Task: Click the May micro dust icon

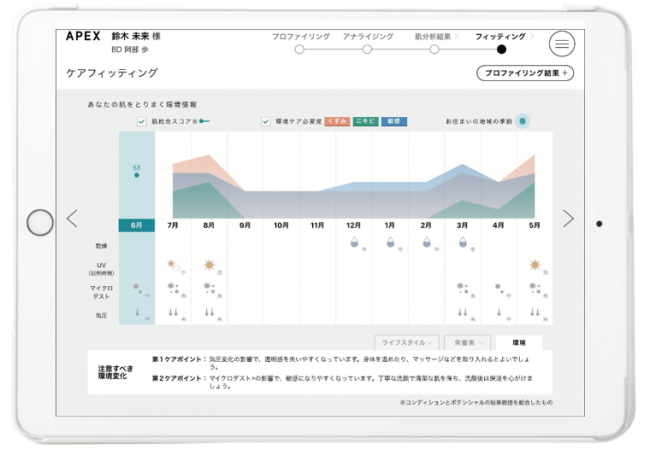Action: 535,288
